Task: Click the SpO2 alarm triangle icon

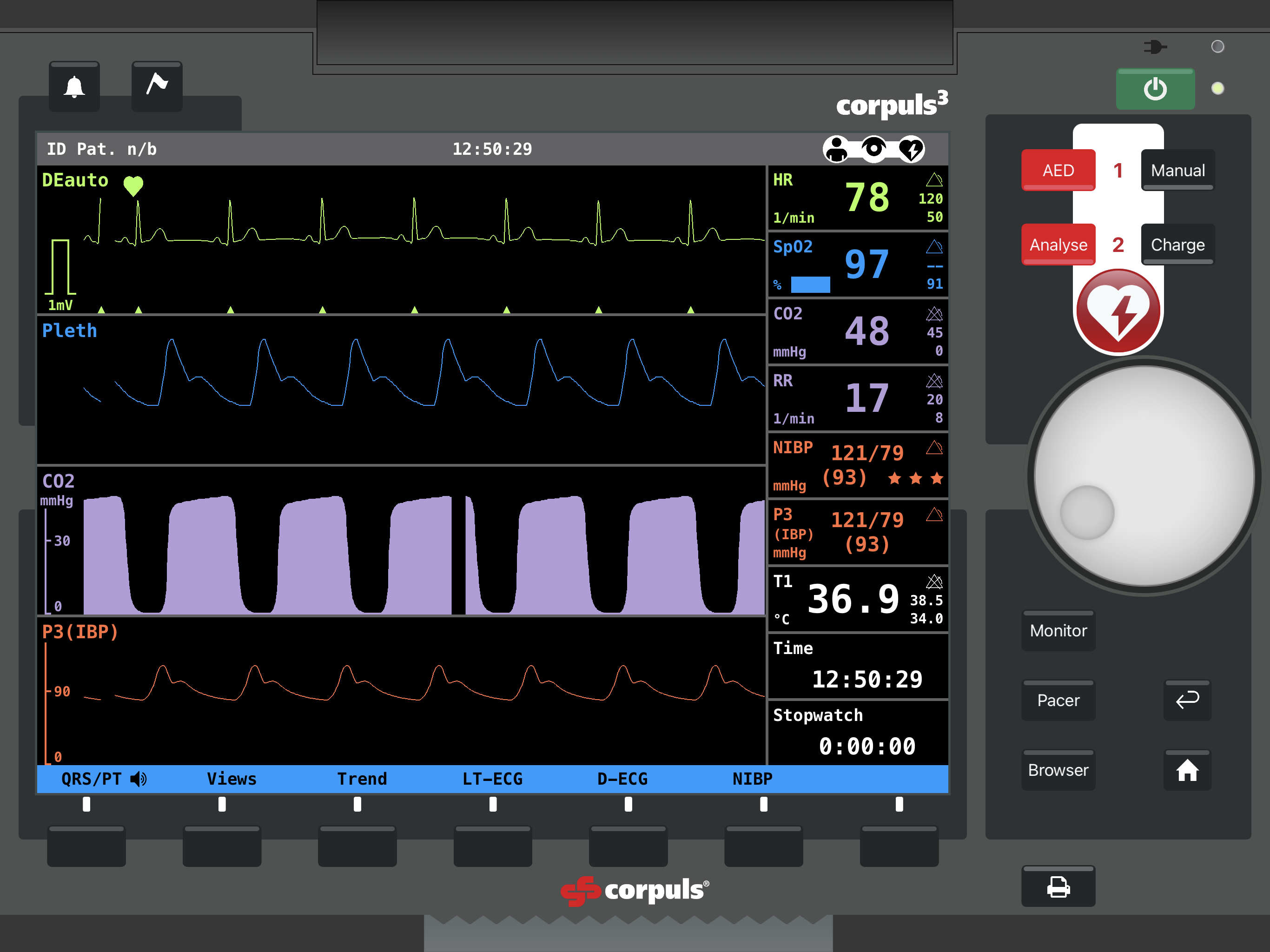Action: click(x=934, y=247)
